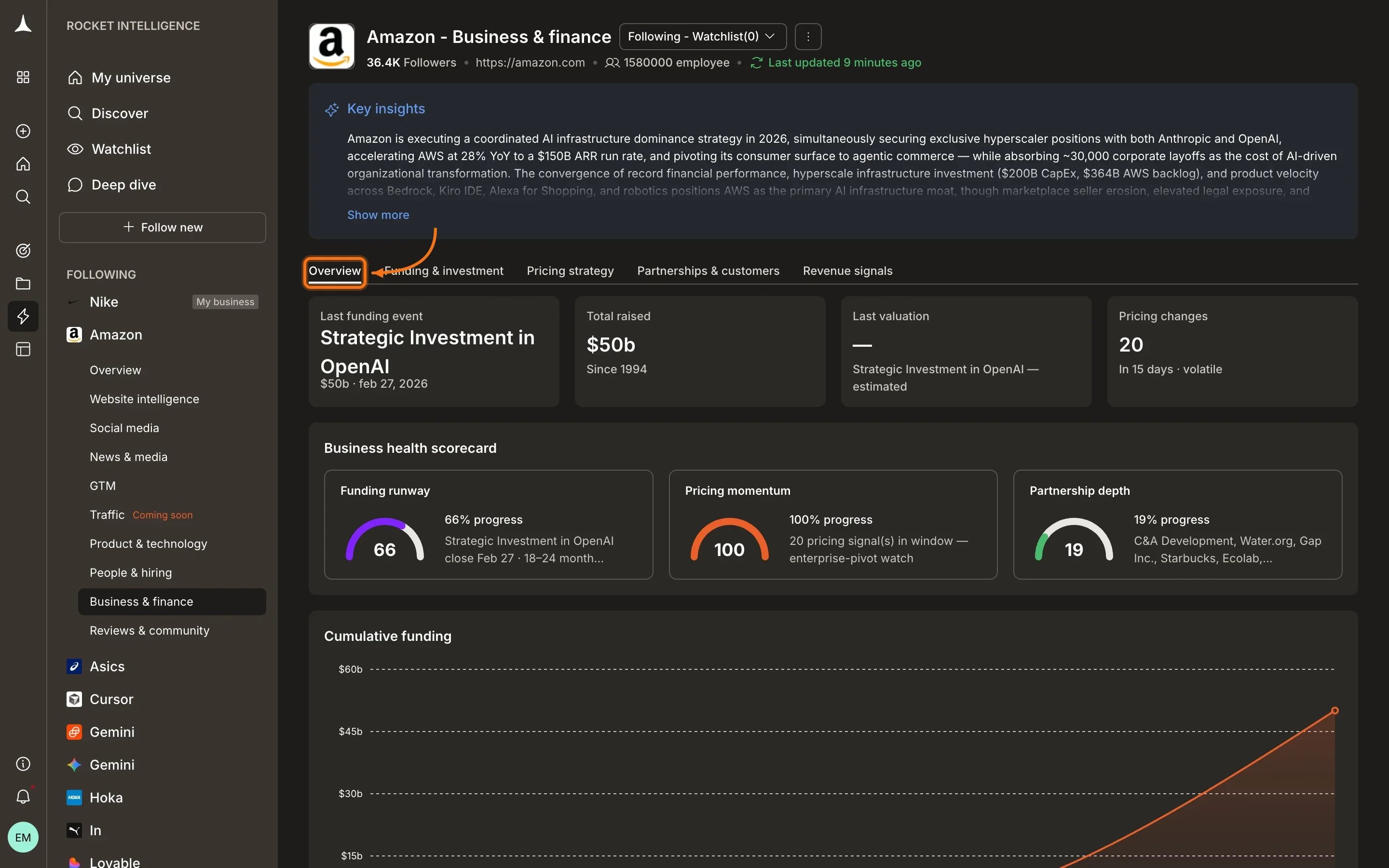Click the layout panel icon in the left rail

pyautogui.click(x=23, y=349)
